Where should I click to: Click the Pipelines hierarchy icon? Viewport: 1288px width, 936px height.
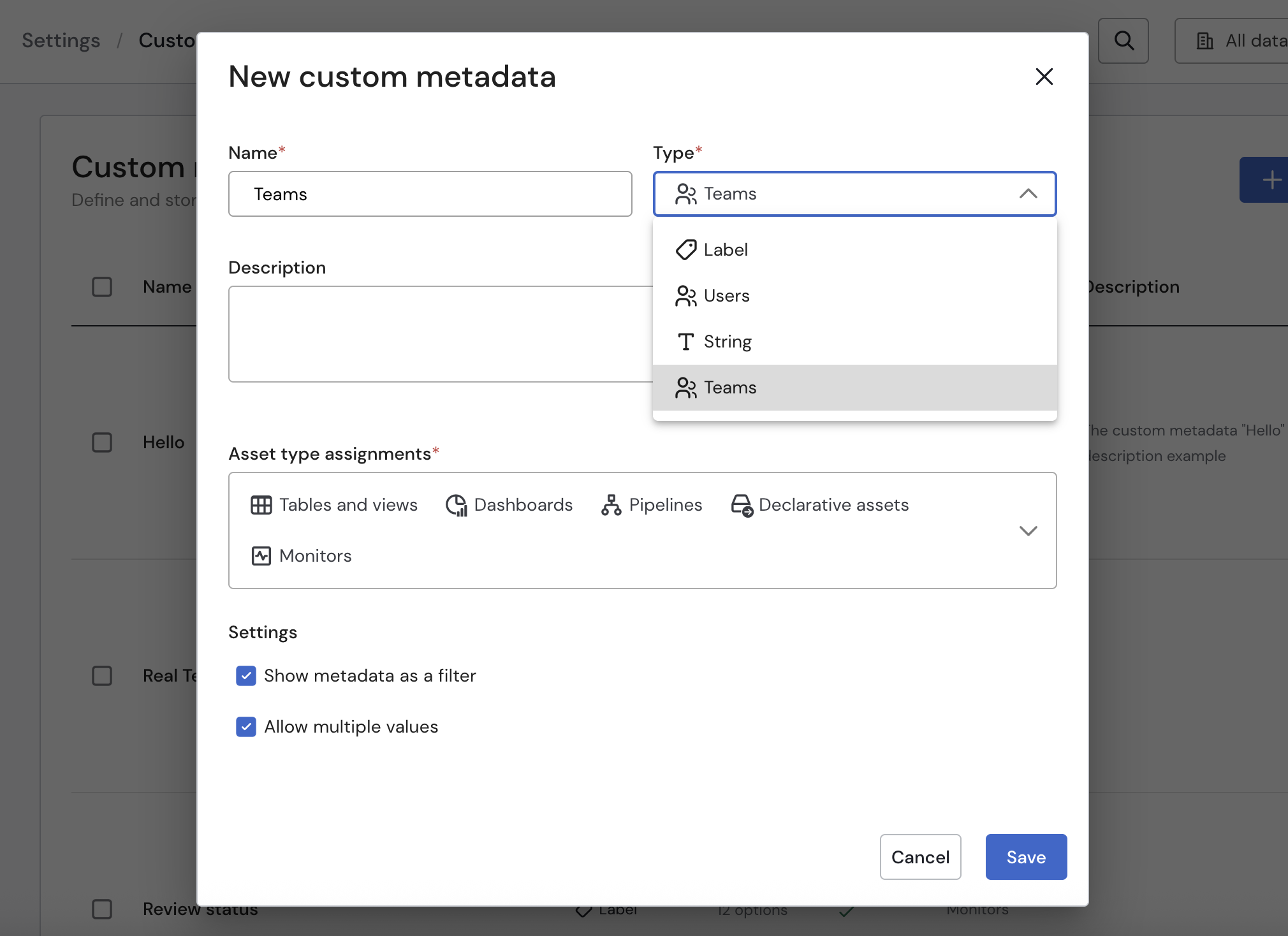[611, 505]
